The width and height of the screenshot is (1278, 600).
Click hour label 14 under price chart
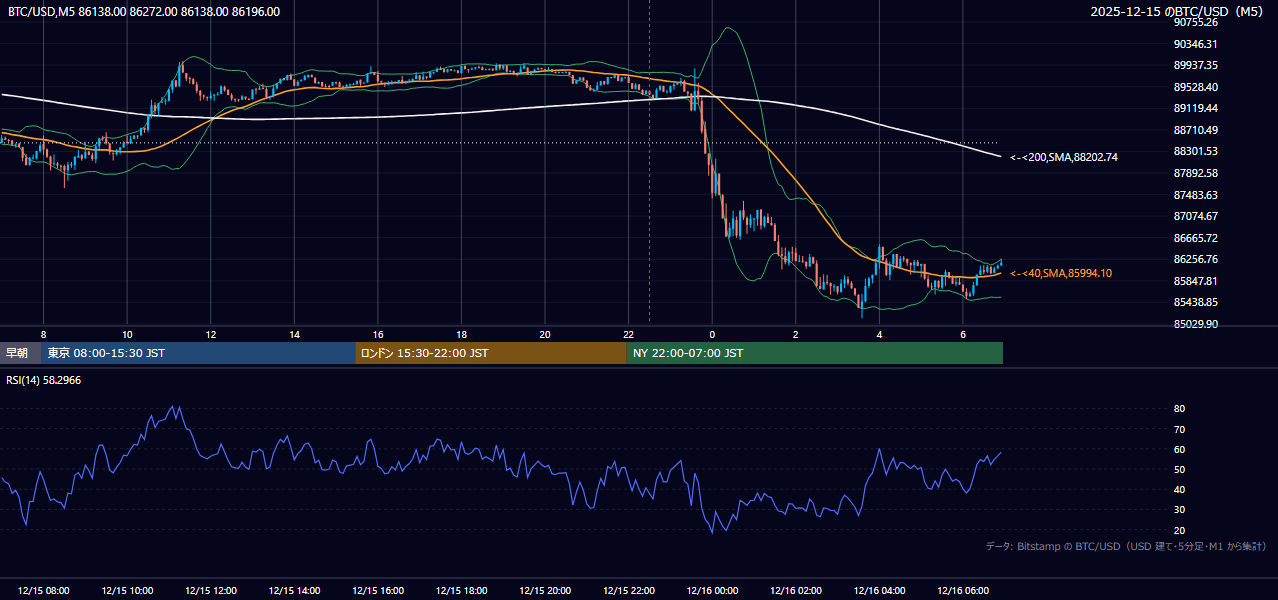294,334
